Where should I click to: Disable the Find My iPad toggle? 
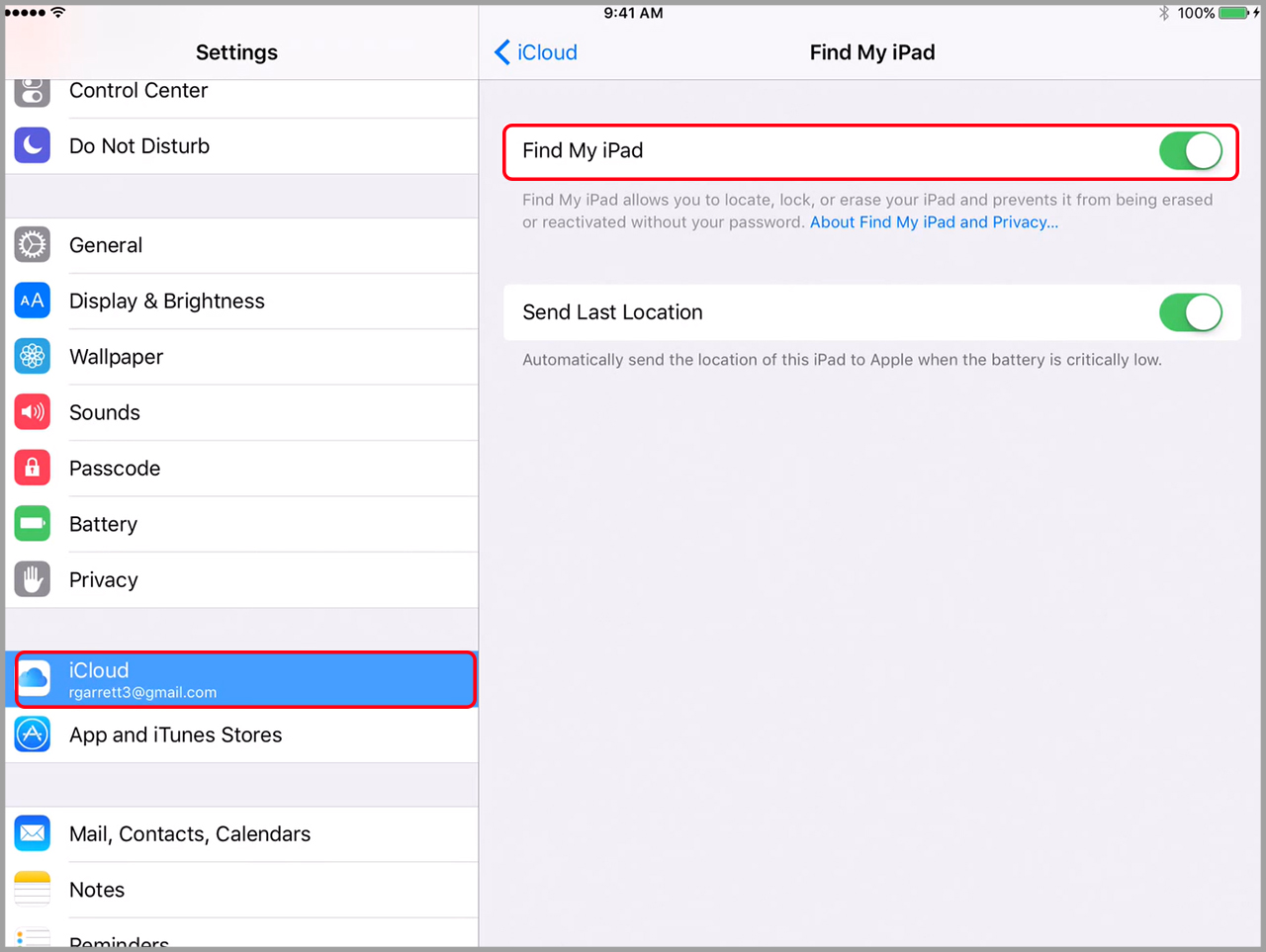1191,150
